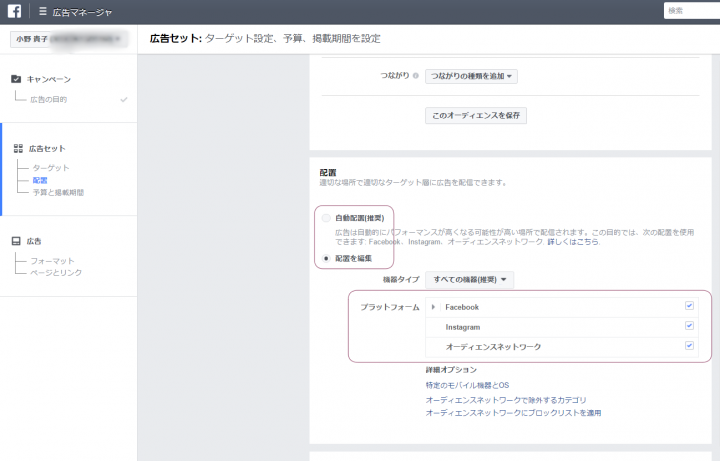Click the 詳細オプション label

click(451, 370)
